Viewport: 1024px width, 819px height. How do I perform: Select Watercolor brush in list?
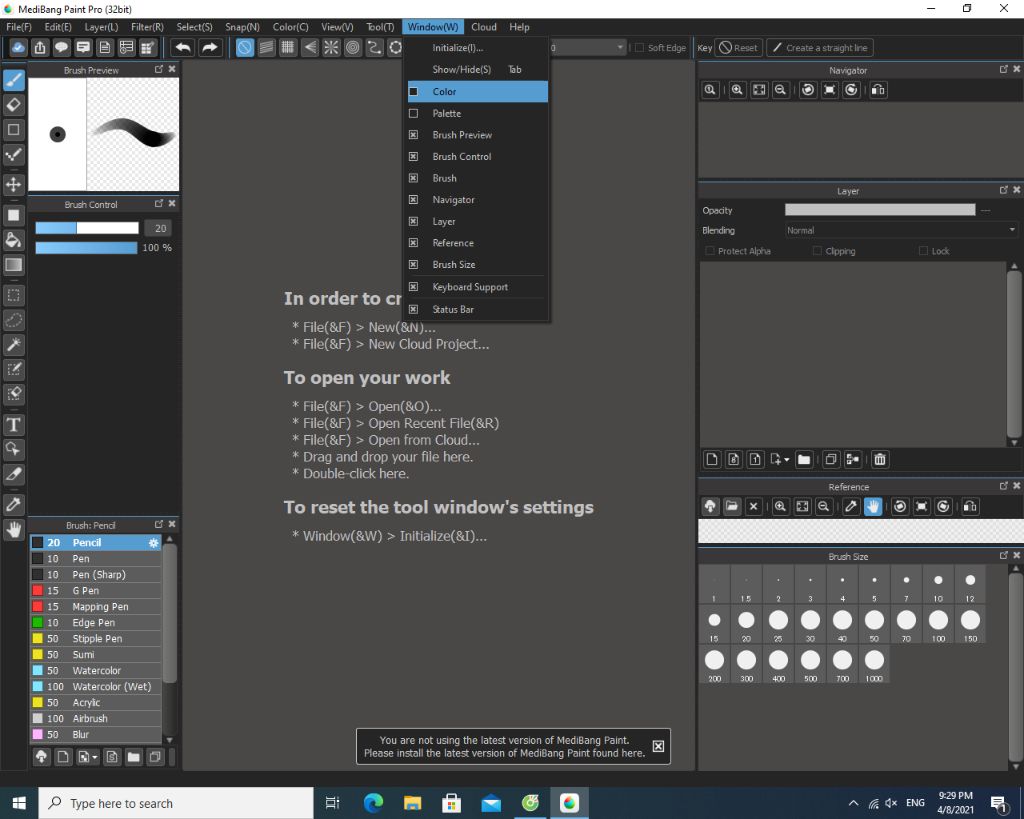(x=96, y=671)
